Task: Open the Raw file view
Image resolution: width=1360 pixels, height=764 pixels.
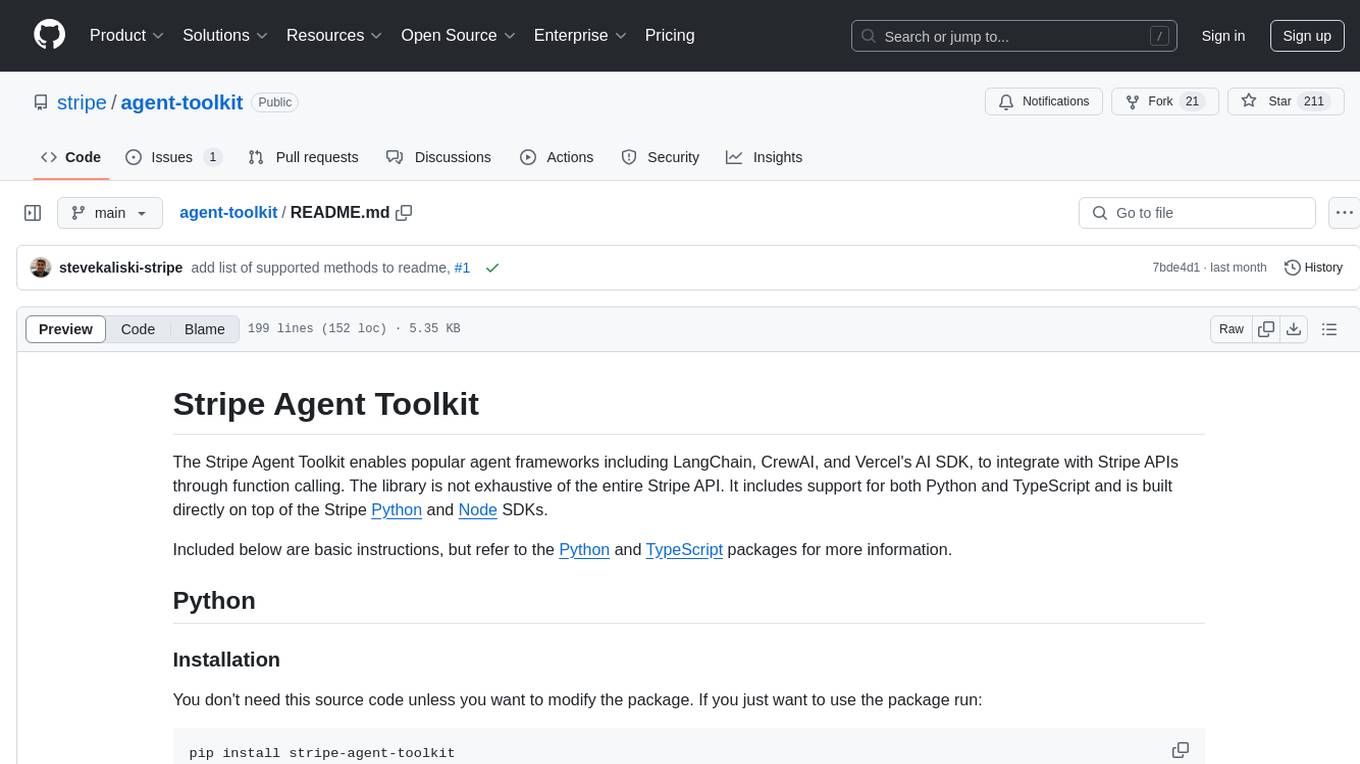Action: point(1231,329)
